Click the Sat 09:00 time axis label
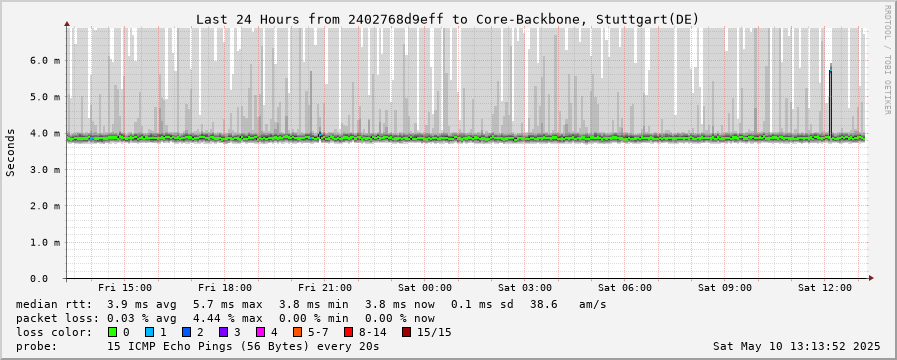This screenshot has width=897, height=360. click(725, 288)
